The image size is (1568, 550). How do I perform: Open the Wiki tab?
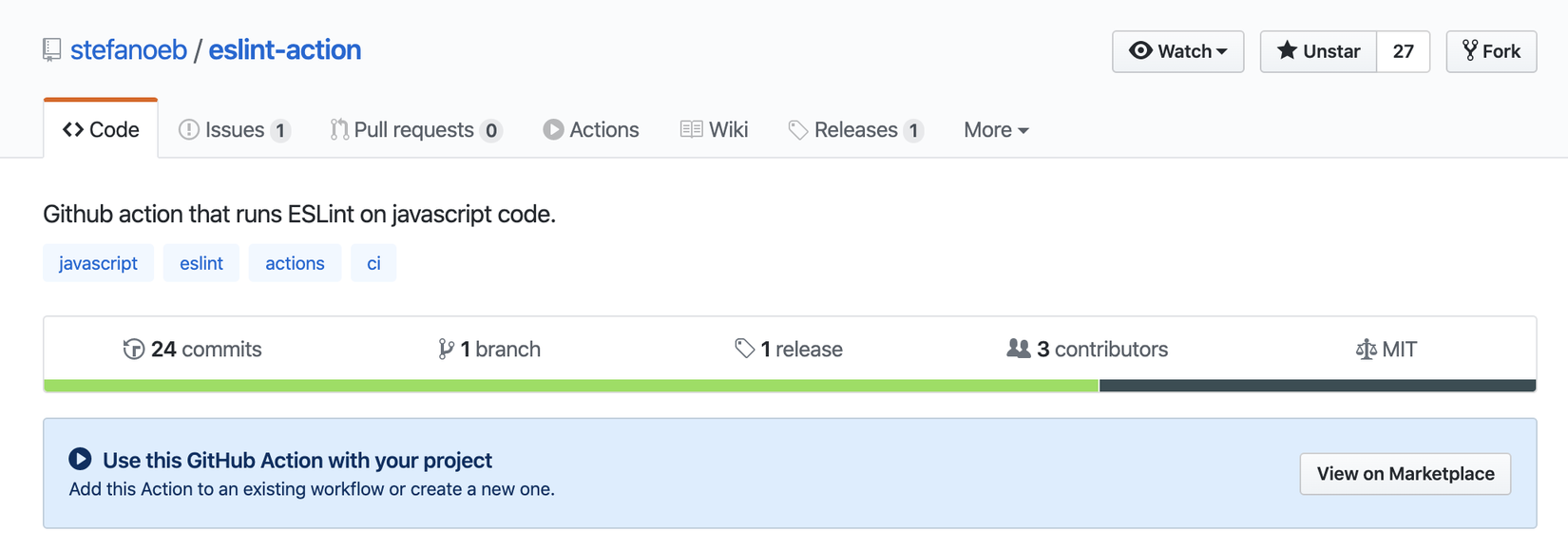tap(715, 130)
